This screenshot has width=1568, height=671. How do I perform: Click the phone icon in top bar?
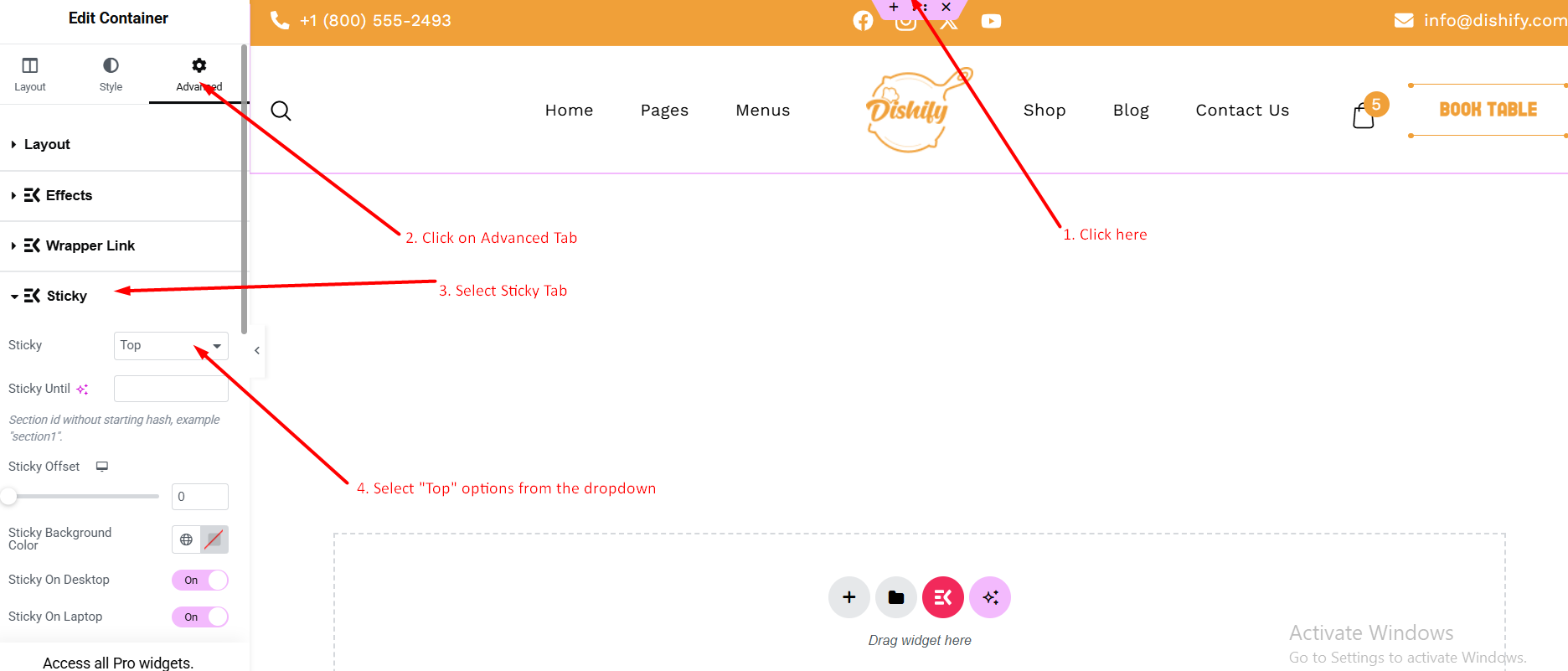(280, 20)
